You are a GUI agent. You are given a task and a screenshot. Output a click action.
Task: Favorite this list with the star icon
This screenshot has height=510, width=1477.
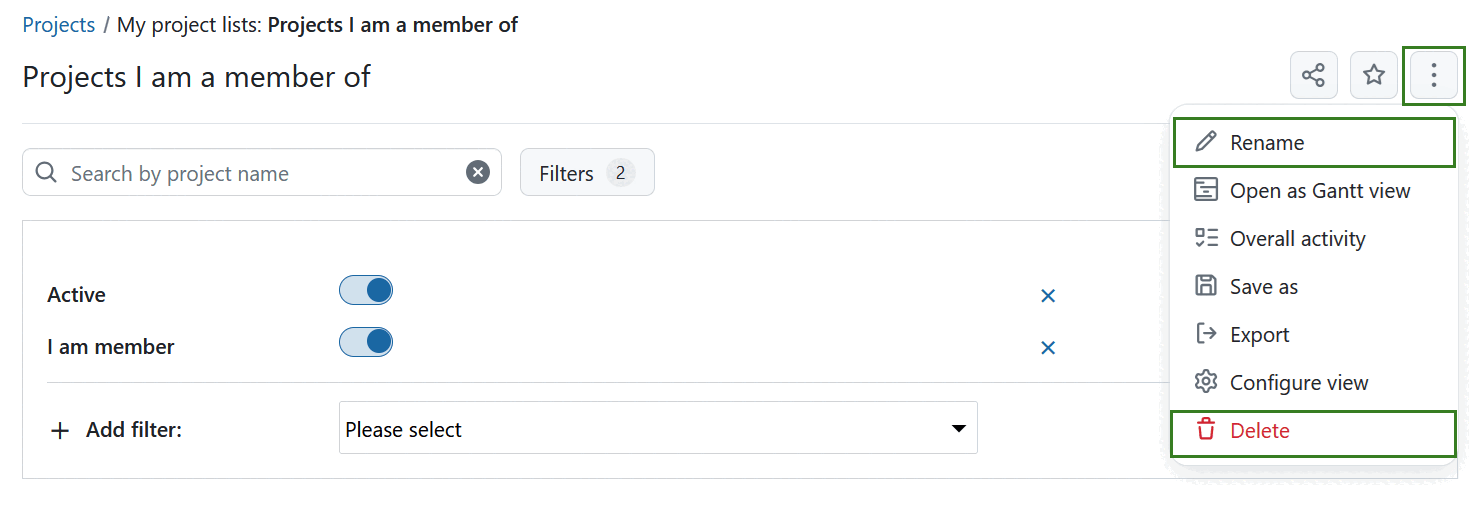pos(1373,75)
